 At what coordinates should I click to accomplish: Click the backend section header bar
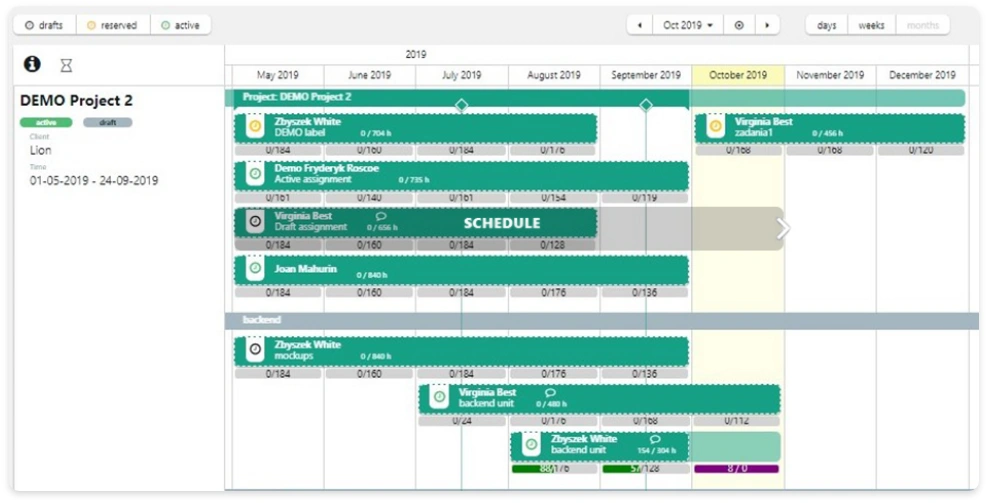click(602, 320)
